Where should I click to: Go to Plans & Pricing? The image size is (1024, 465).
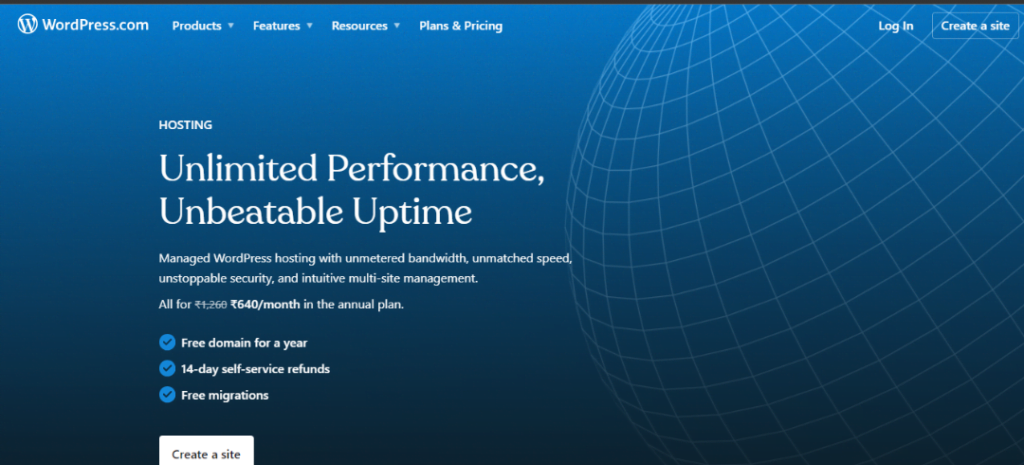pos(460,26)
